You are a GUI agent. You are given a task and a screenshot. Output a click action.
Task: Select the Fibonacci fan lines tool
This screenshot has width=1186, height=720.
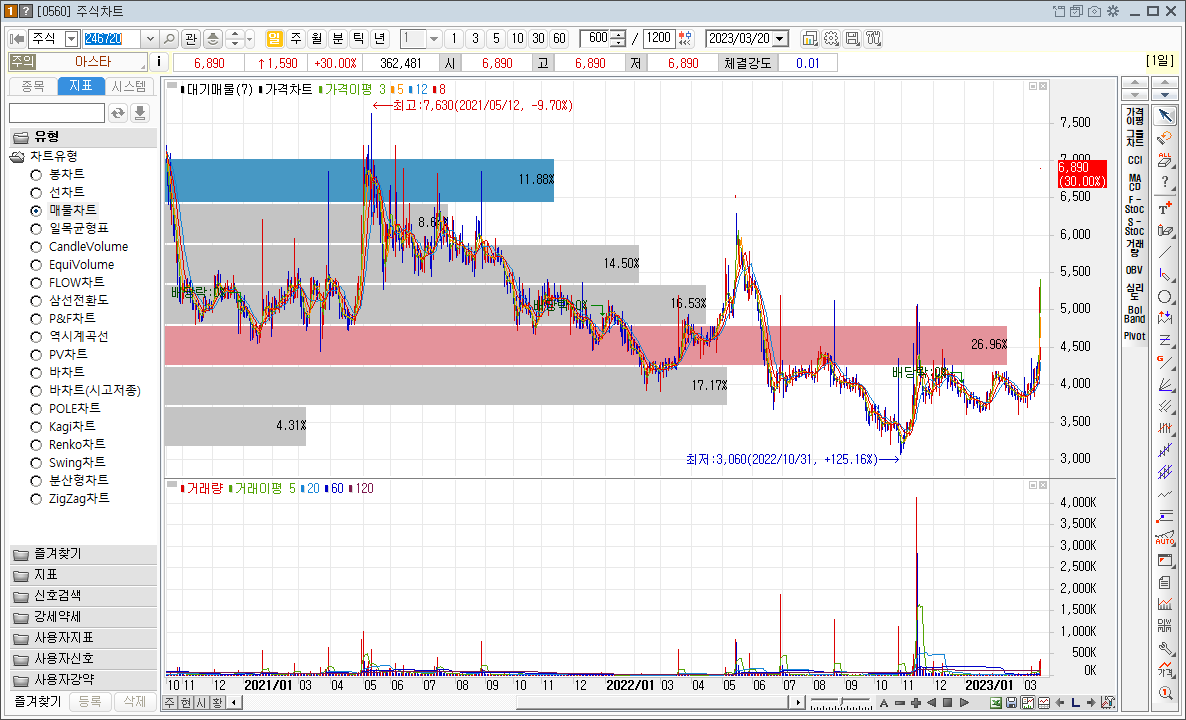click(x=1165, y=384)
